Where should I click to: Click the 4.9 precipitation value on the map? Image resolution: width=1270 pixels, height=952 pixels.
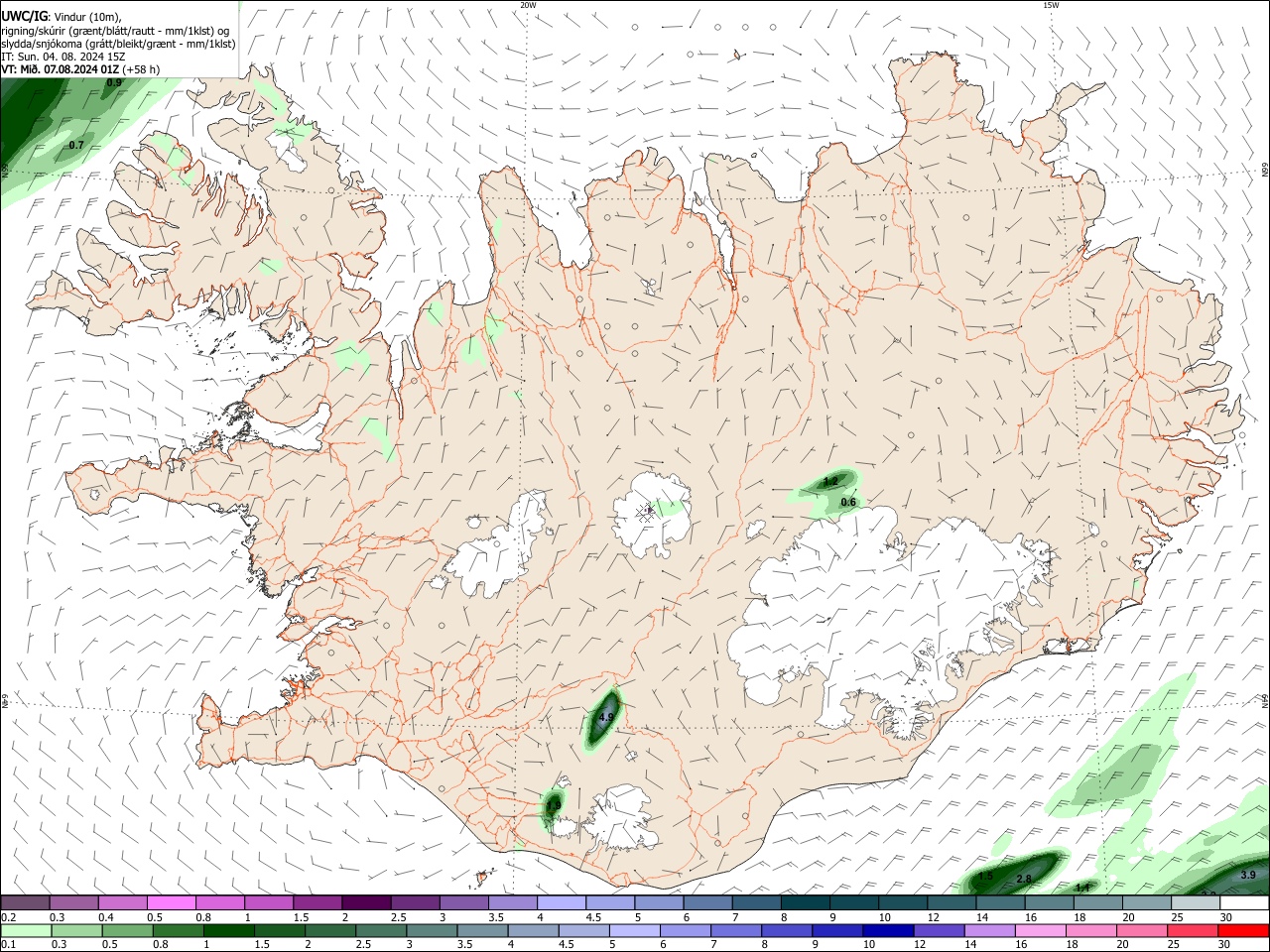(x=607, y=717)
